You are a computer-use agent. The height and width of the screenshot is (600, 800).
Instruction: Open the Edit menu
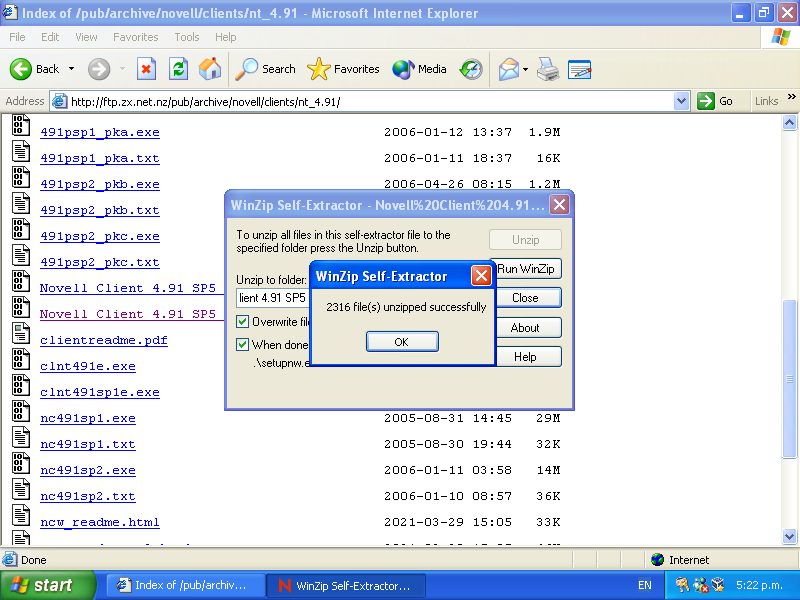50,37
